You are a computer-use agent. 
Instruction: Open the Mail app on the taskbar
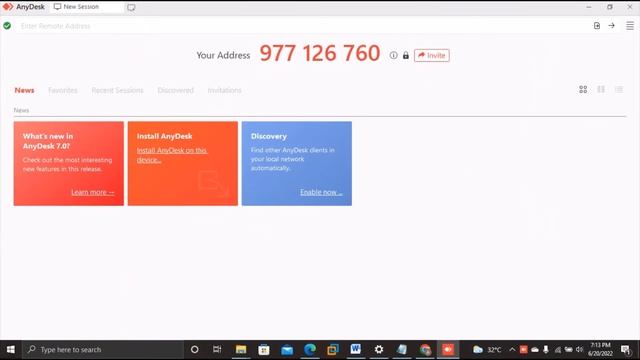[287, 349]
